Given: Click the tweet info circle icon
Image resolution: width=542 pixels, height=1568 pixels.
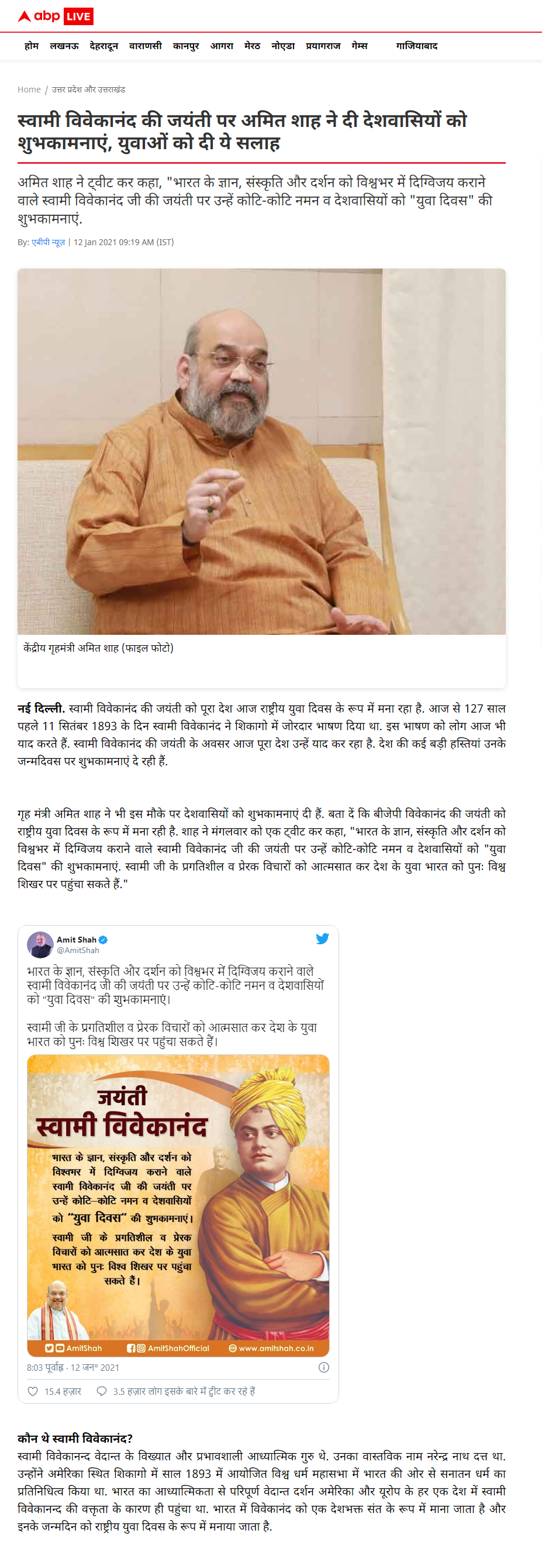Looking at the screenshot, I should click(324, 1367).
